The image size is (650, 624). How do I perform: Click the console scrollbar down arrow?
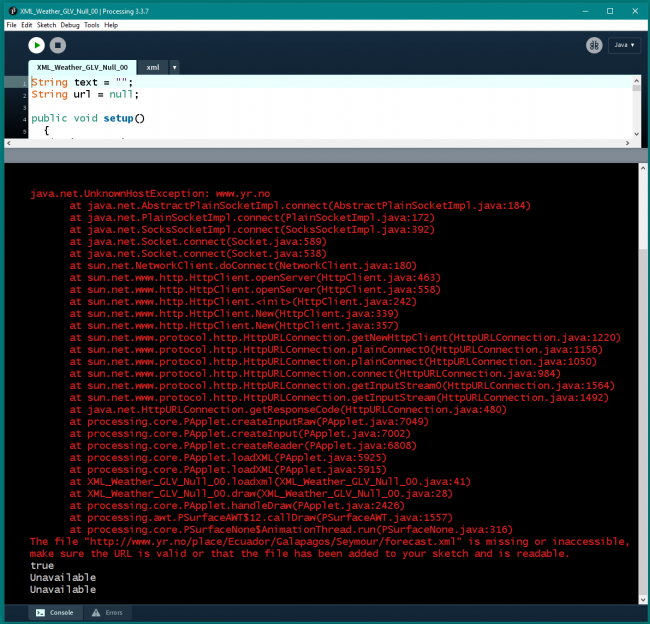643,600
